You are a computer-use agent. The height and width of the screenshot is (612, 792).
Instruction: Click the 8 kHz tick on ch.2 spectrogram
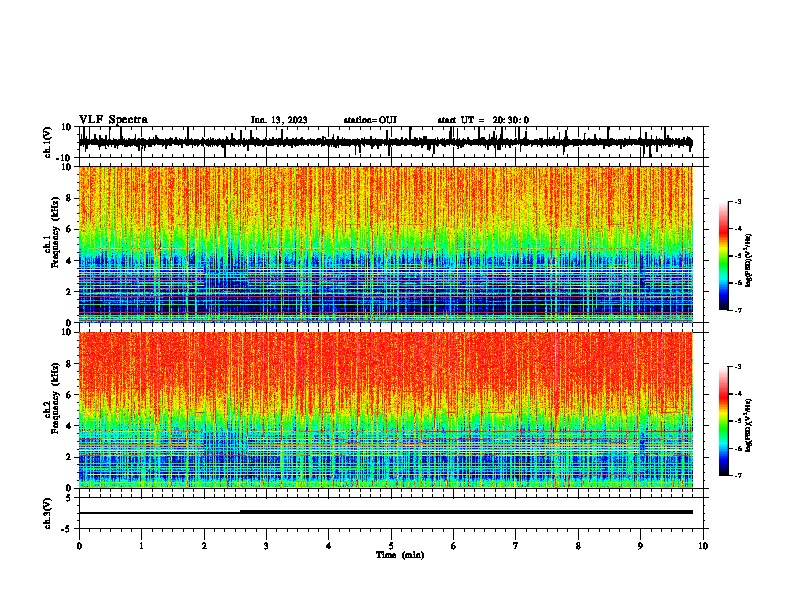(69, 364)
